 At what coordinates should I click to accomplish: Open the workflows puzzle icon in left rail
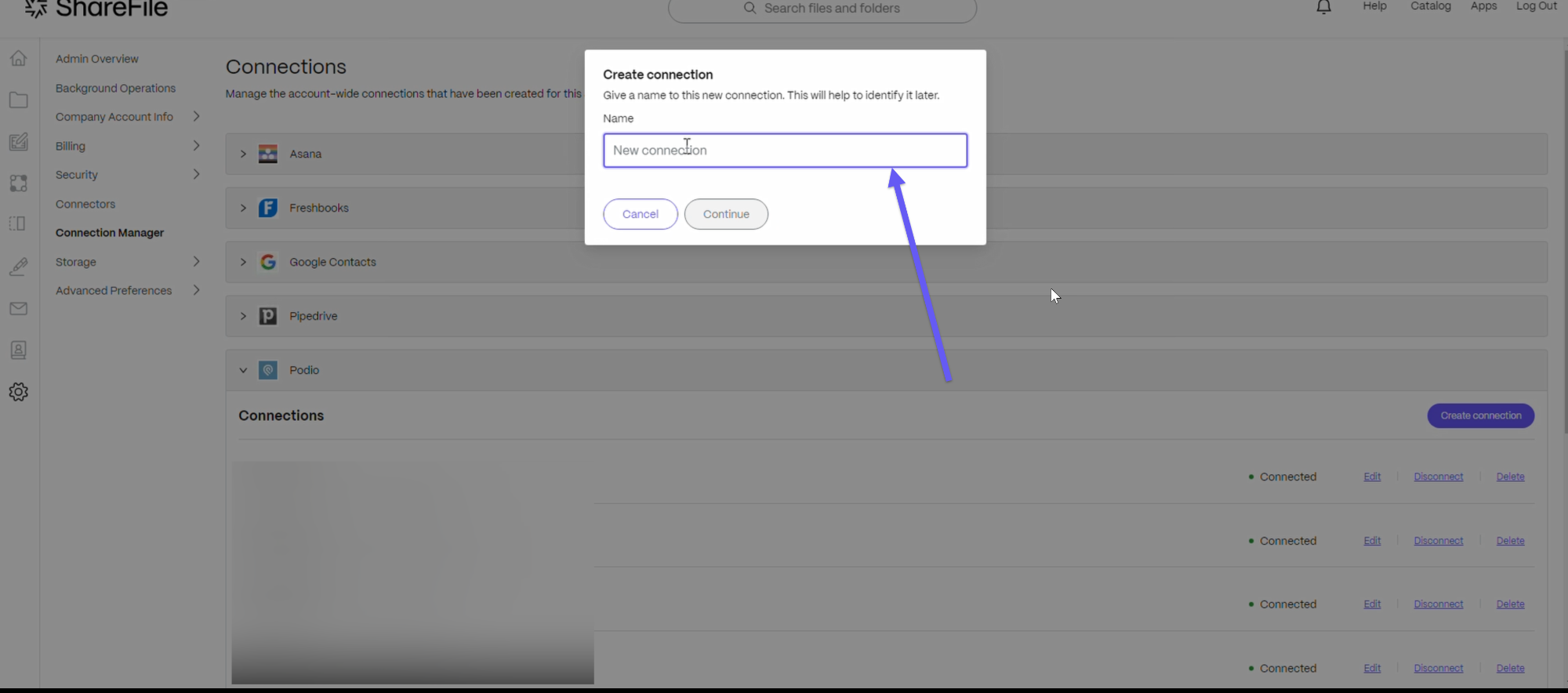[x=18, y=183]
